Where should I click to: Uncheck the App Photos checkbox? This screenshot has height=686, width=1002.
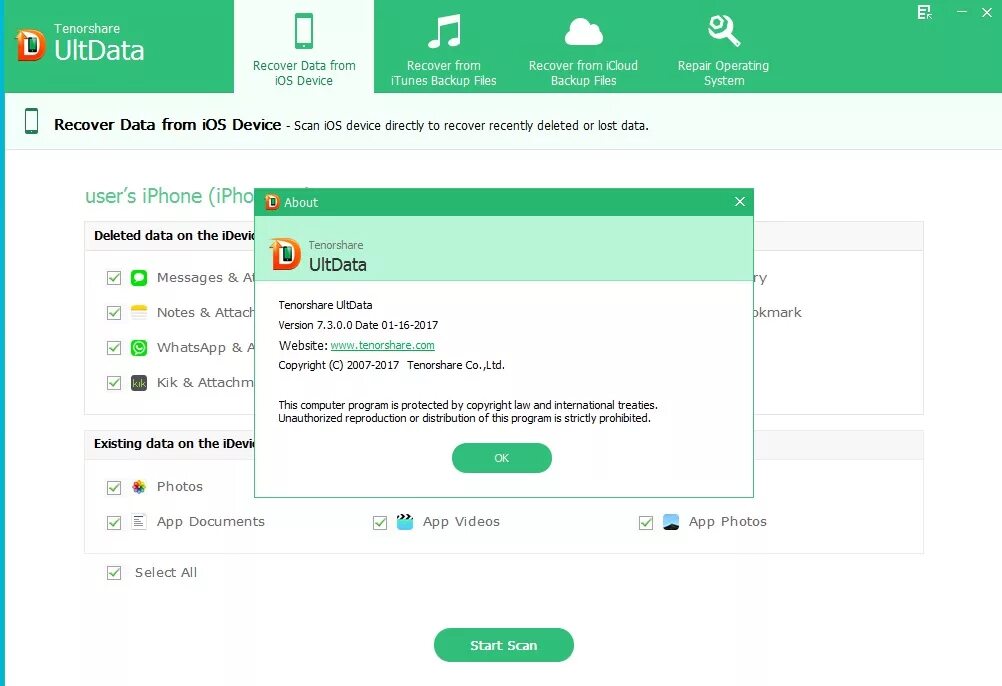646,522
